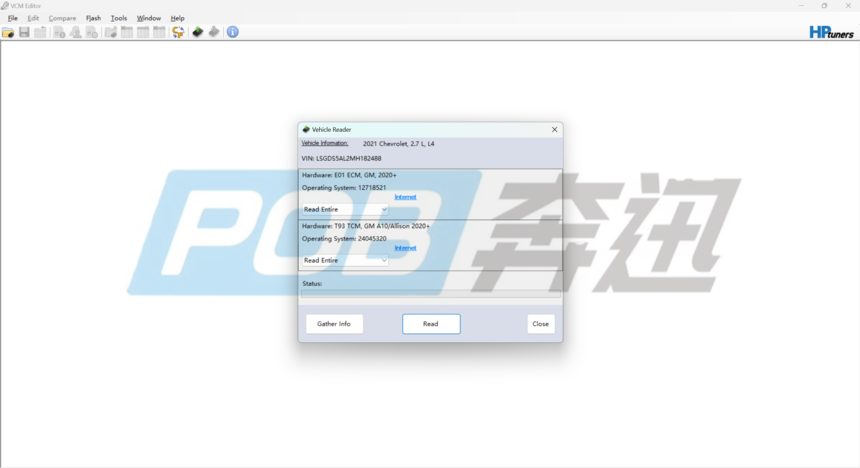Click the Internet link under T93 TCM

click(405, 248)
